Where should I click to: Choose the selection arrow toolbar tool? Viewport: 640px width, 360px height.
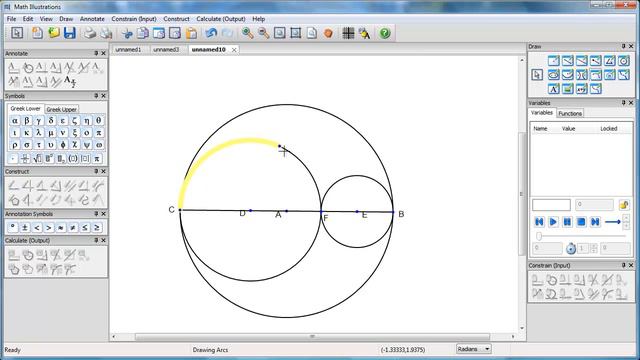(x=17, y=33)
